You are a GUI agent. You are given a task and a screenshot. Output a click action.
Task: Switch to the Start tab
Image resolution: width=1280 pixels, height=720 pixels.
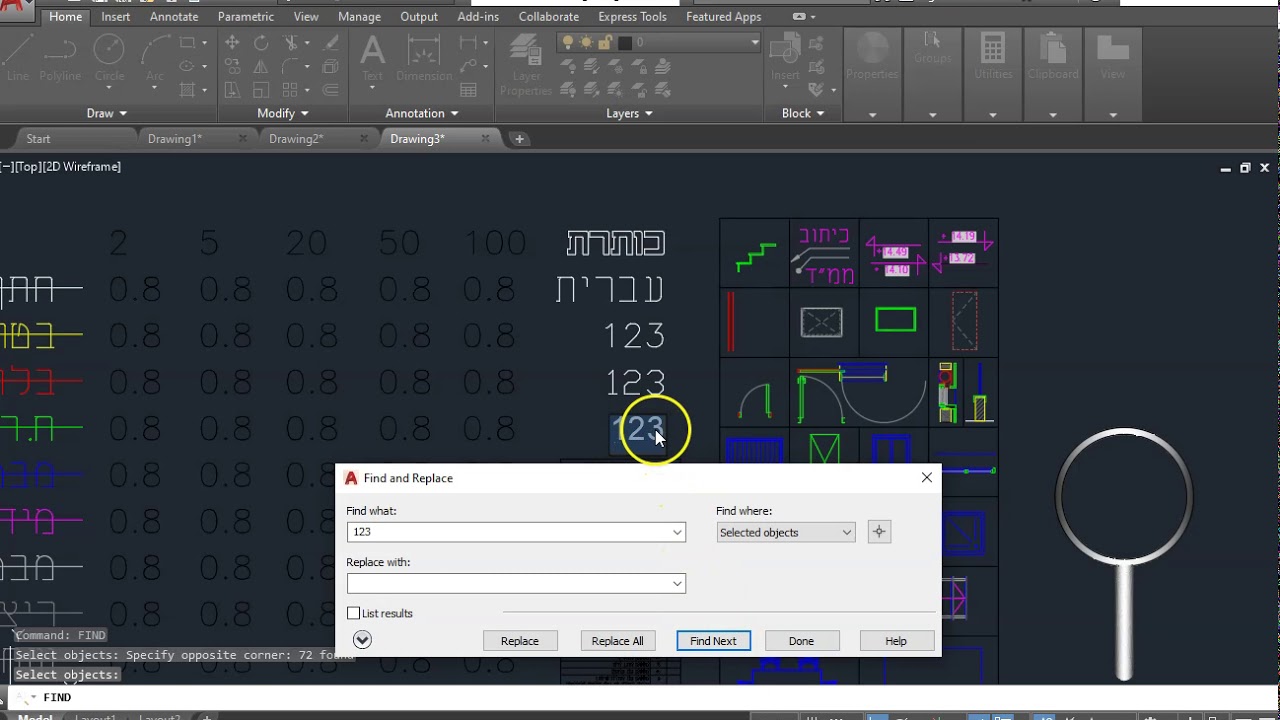point(38,139)
